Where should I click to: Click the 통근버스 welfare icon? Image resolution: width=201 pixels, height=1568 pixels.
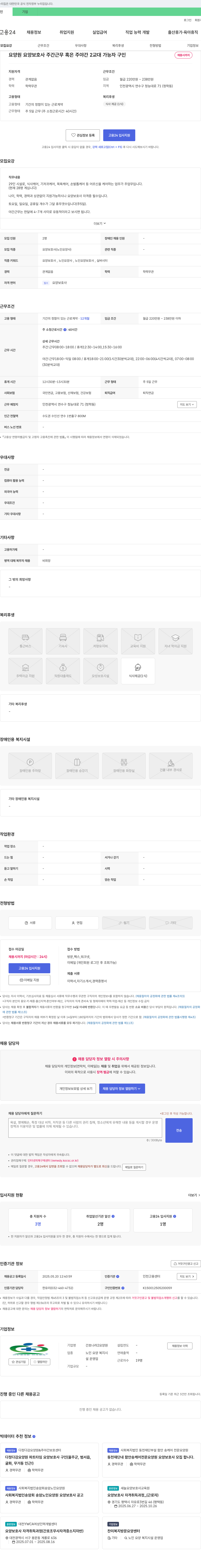26,641
